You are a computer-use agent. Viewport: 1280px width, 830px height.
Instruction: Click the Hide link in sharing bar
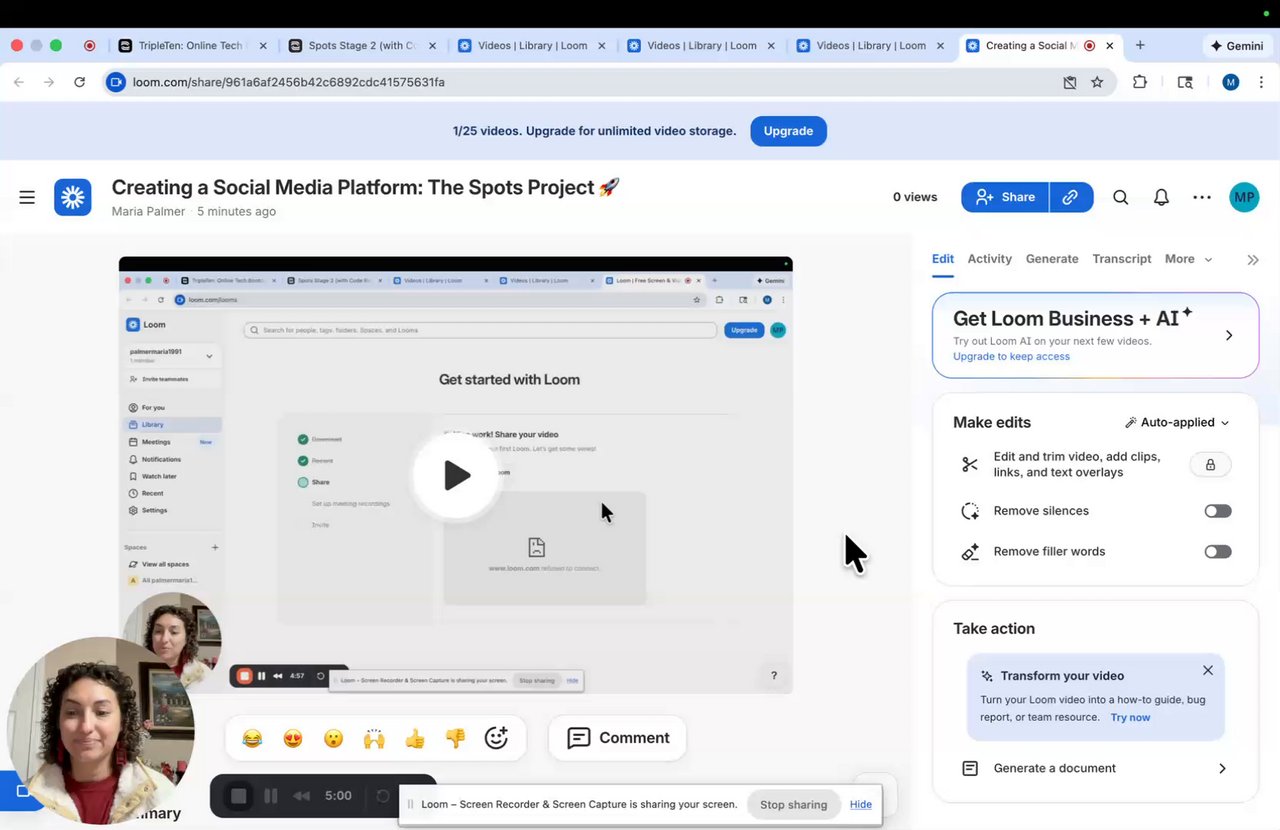(861, 804)
